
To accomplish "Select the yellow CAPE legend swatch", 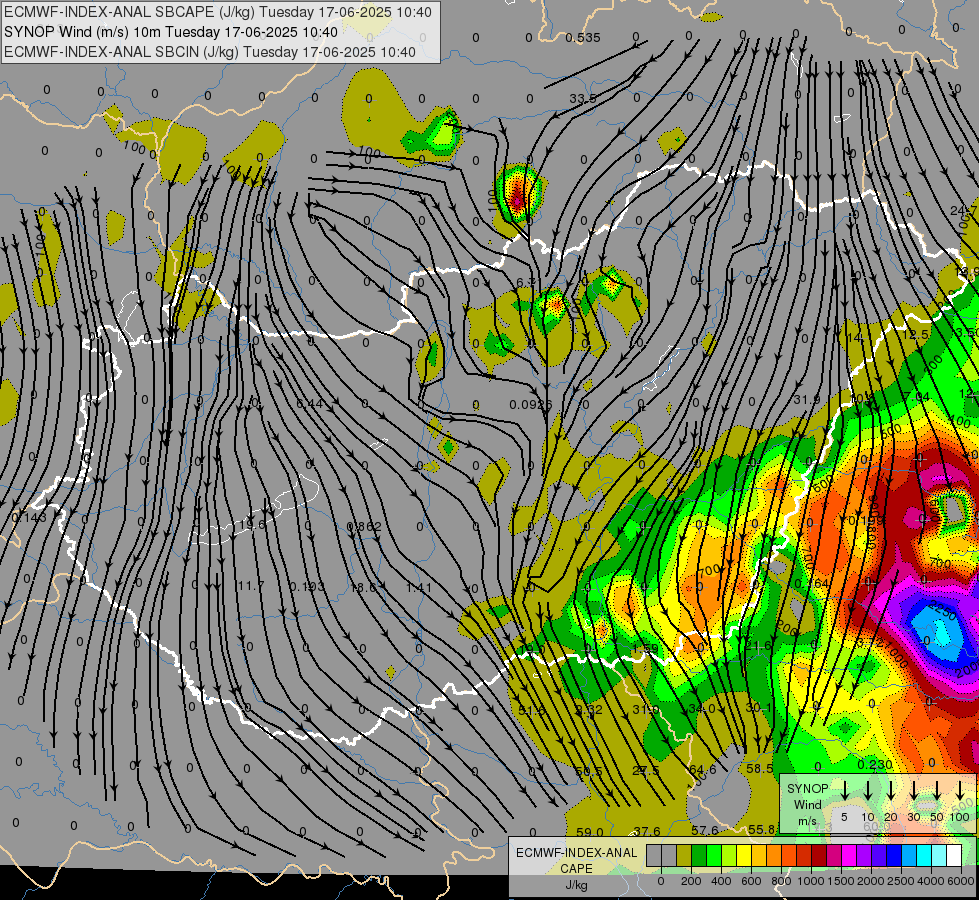I will [744, 855].
